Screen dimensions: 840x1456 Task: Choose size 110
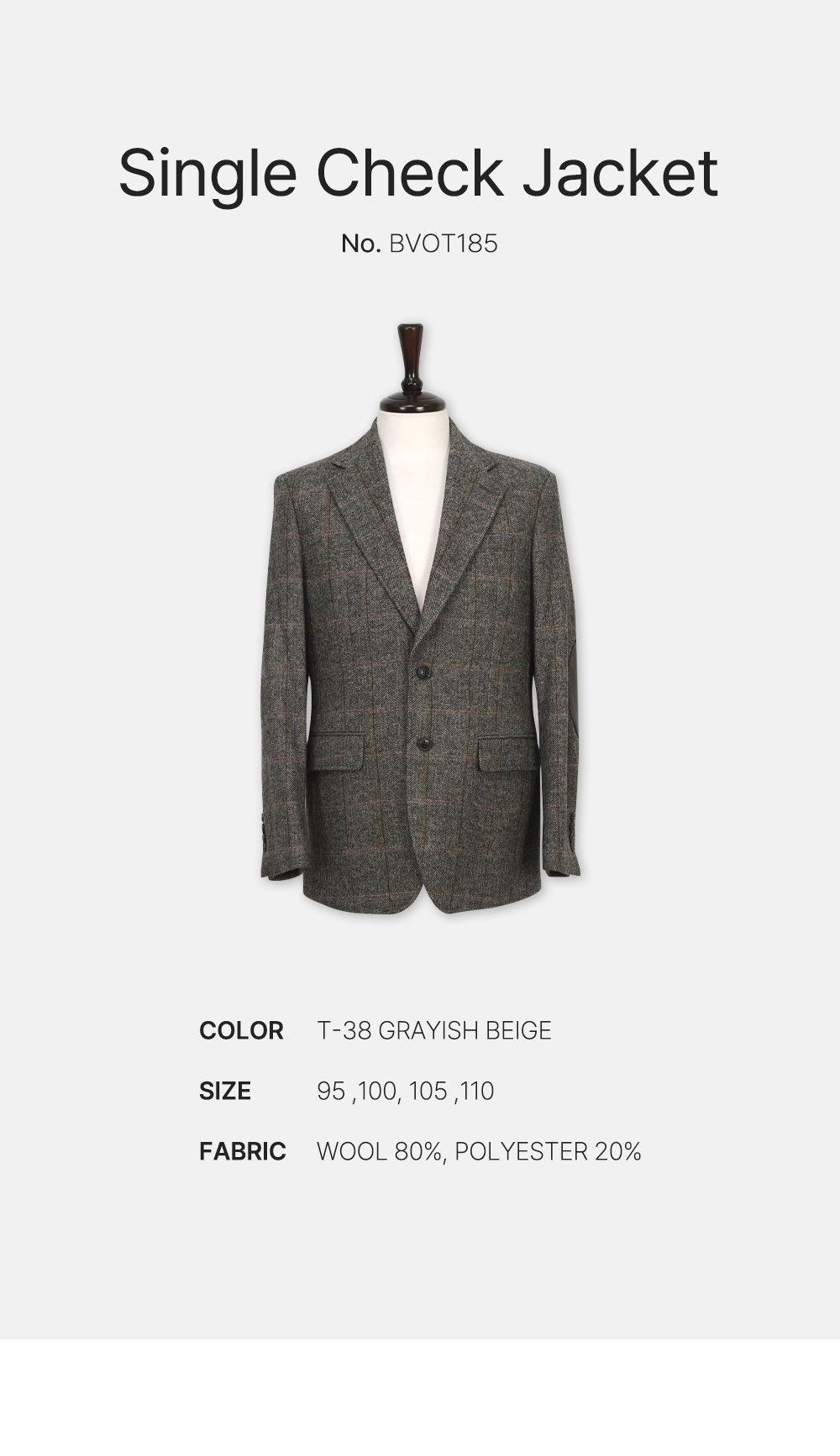click(477, 1092)
